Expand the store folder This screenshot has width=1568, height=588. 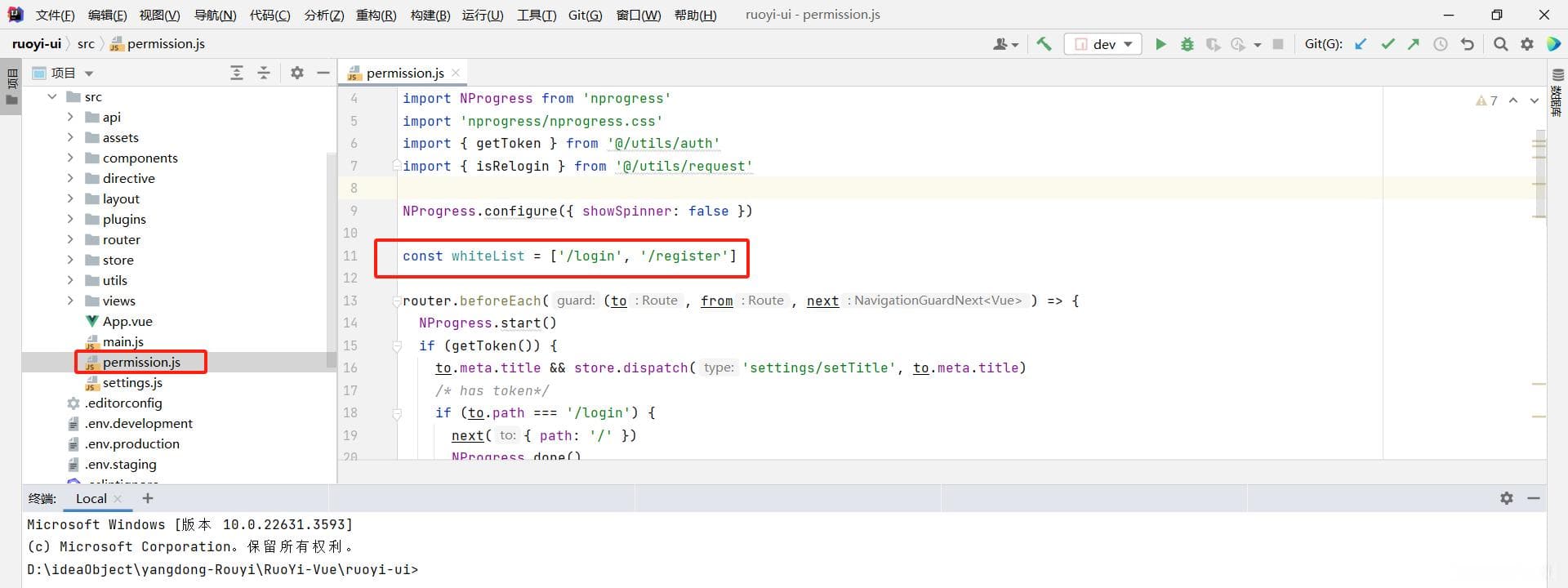[x=70, y=260]
